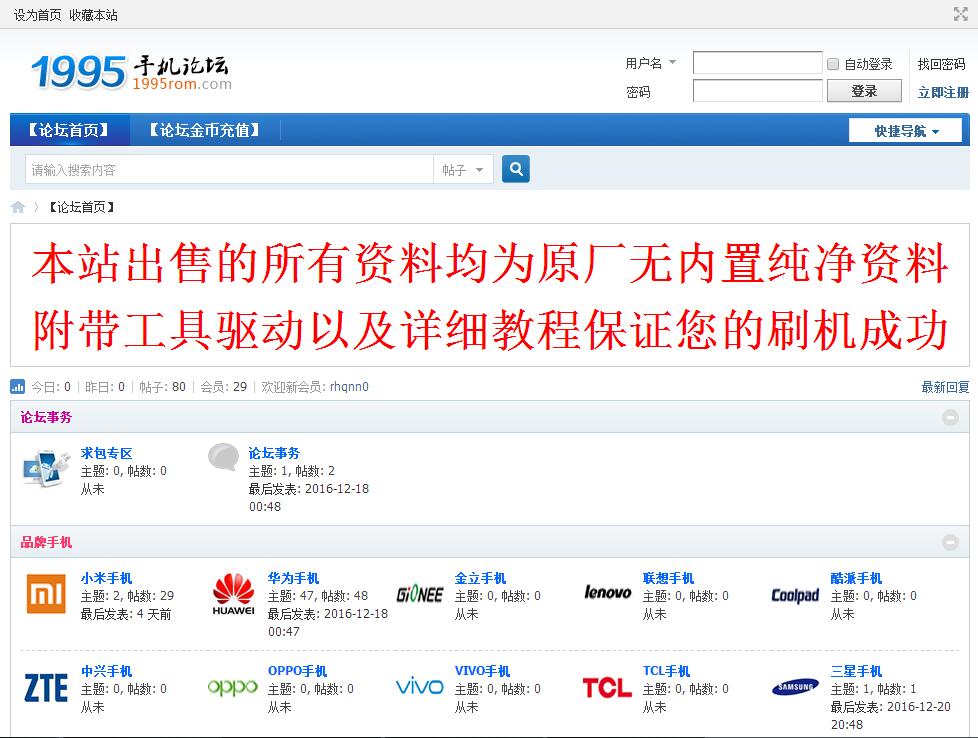Click 设为首页 in the top bar

coord(37,15)
